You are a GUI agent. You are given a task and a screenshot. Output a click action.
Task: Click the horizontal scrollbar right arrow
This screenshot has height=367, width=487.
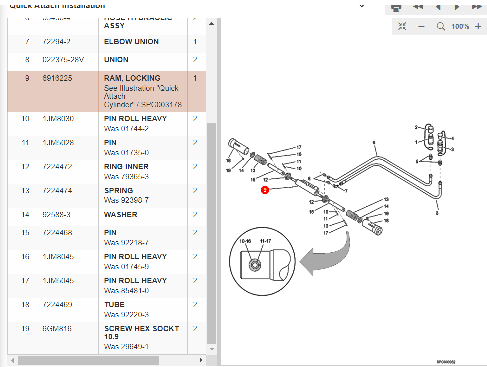[x=201, y=360]
